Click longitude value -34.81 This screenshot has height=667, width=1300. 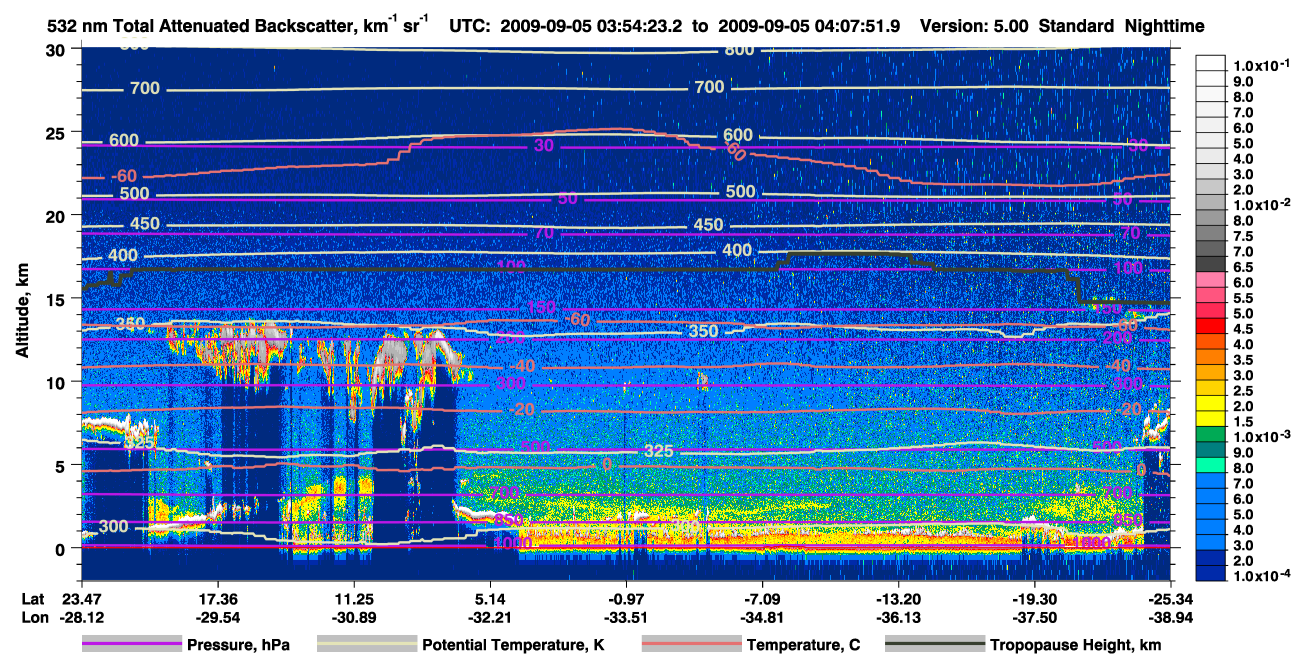[x=763, y=617]
